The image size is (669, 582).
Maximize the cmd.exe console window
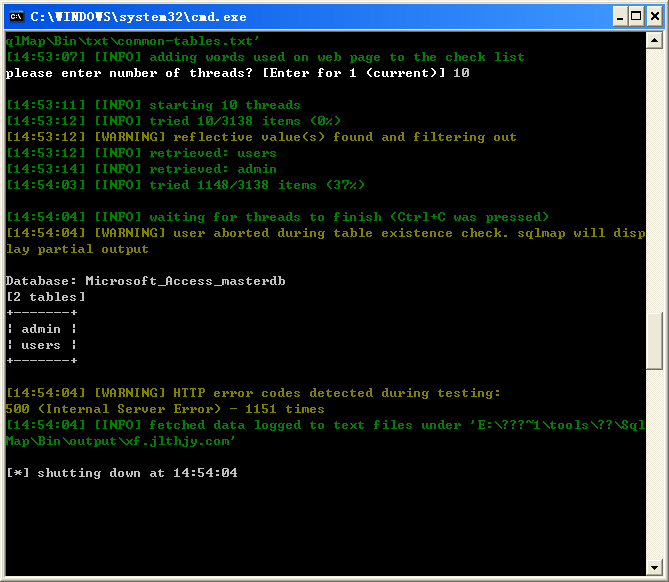point(636,17)
